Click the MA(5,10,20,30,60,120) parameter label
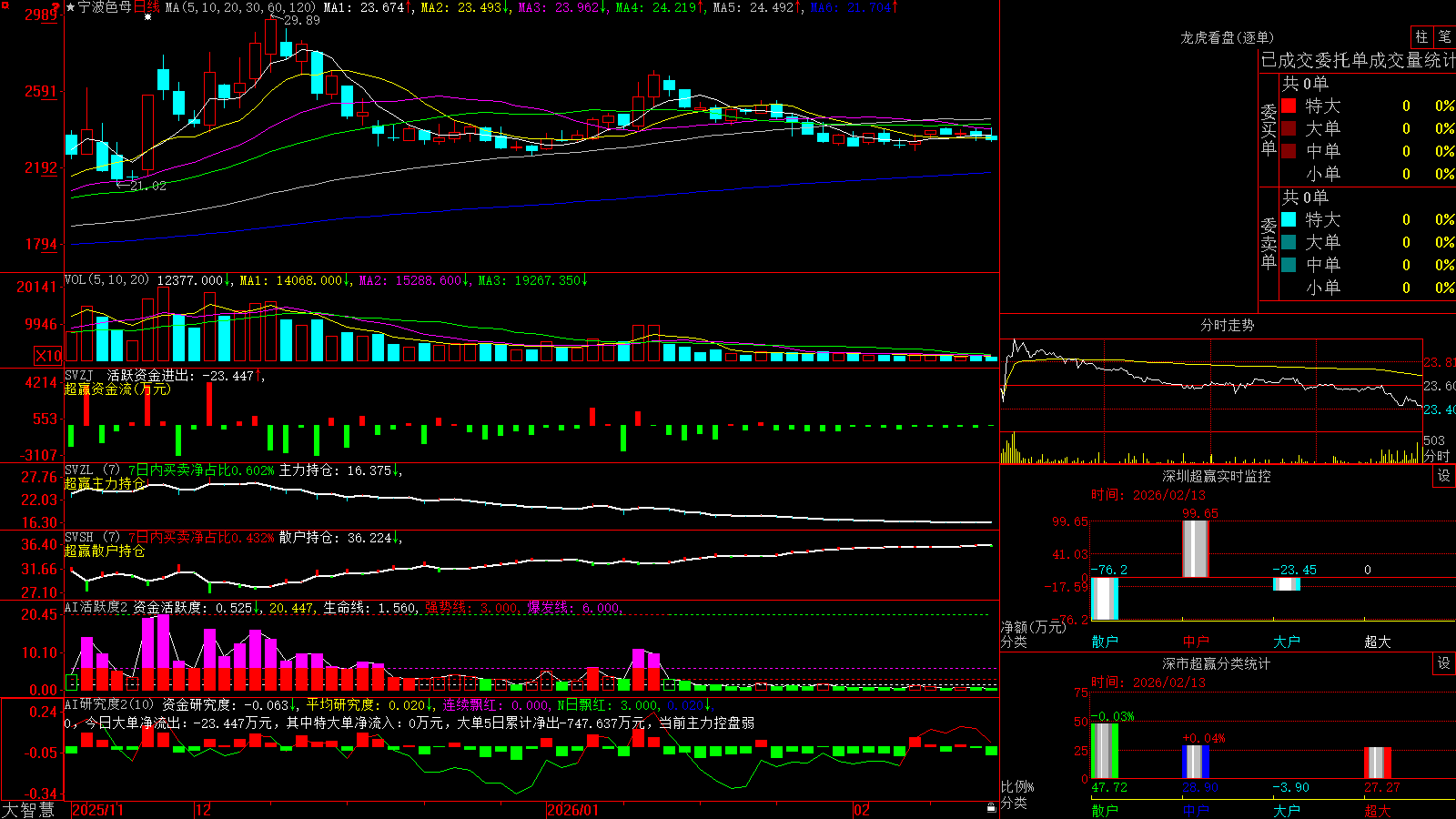 point(240,7)
